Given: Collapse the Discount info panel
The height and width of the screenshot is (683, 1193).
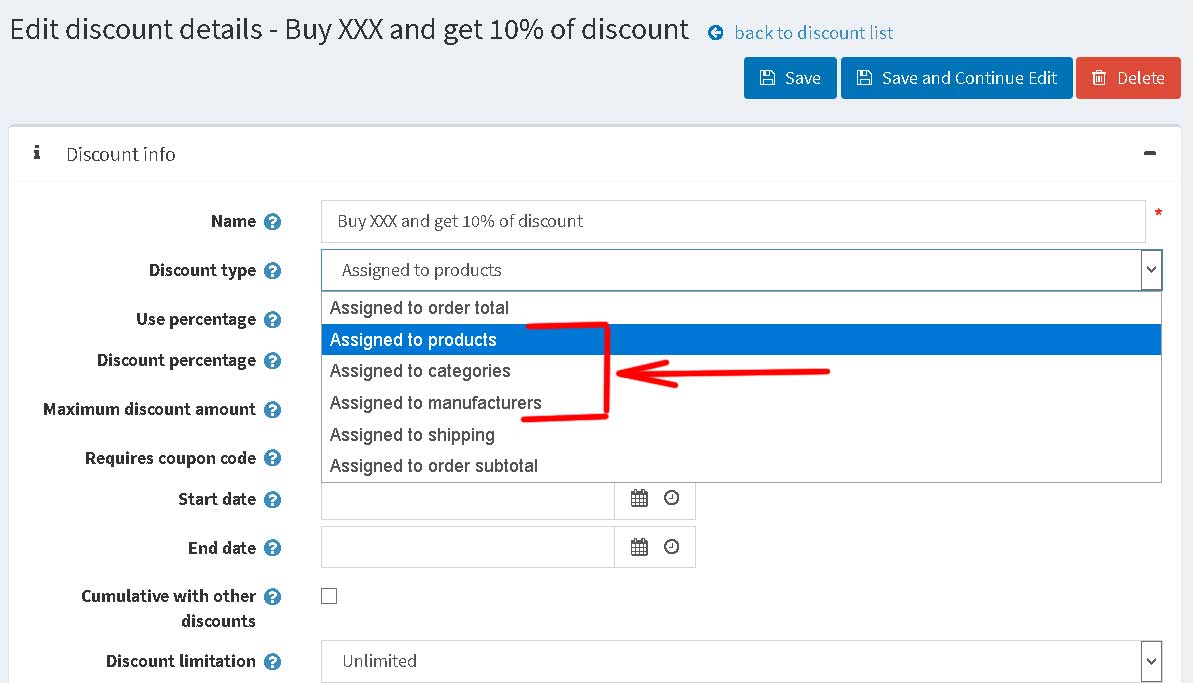Looking at the screenshot, I should [1150, 154].
